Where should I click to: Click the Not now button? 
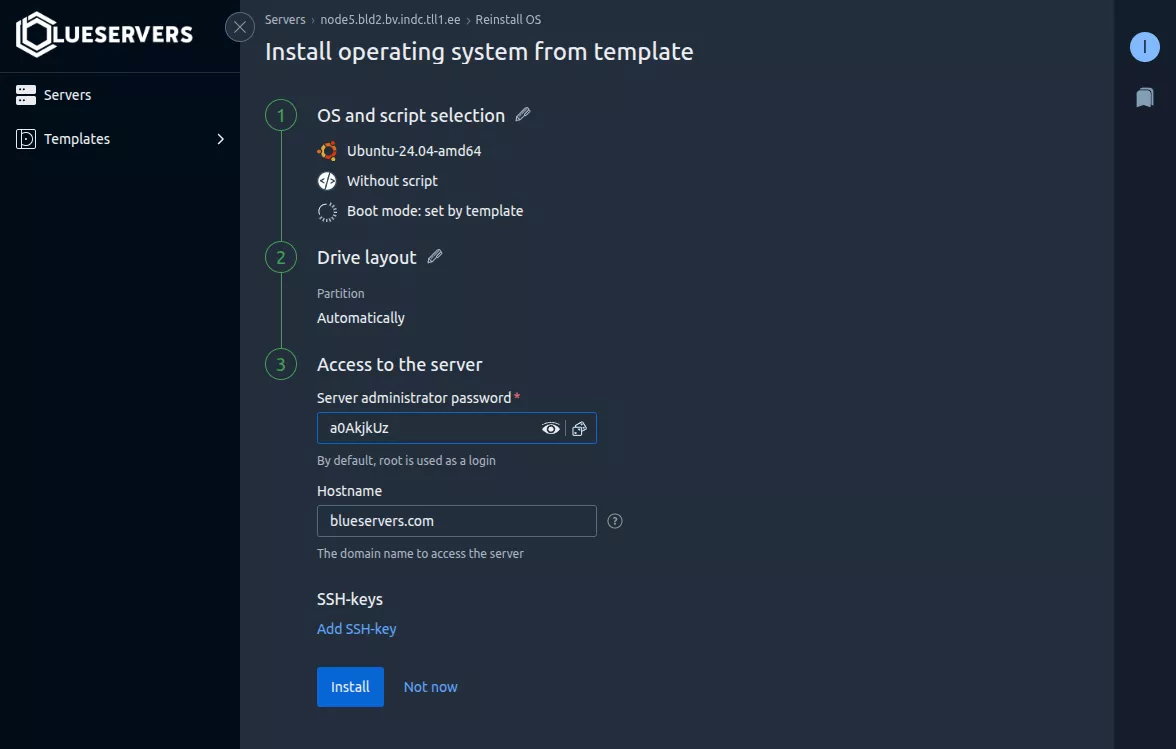point(430,687)
